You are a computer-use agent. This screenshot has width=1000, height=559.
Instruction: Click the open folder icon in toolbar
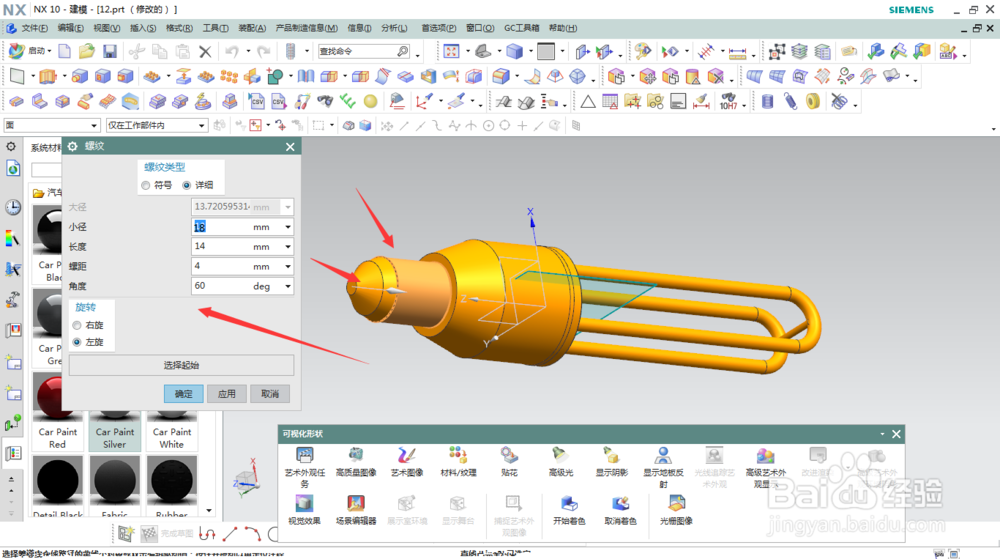[87, 51]
